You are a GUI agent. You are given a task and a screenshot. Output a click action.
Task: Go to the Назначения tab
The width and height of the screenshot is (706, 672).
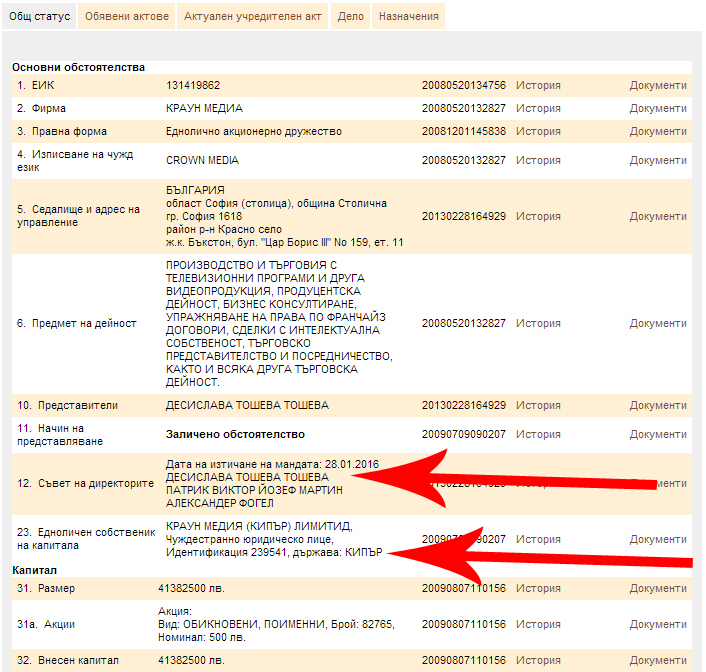pos(409,17)
